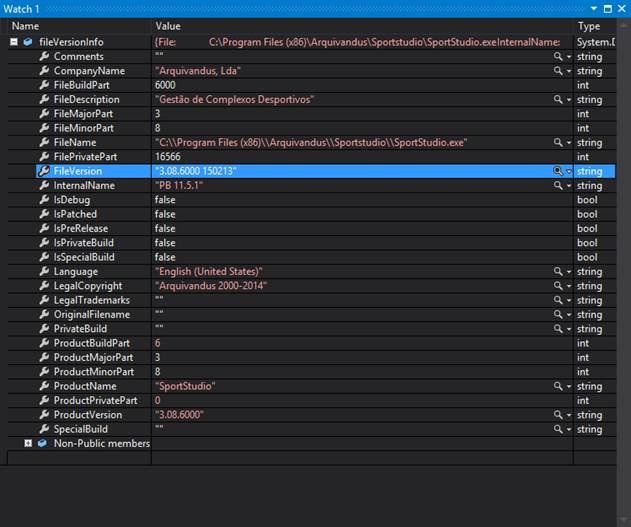Image resolution: width=631 pixels, height=527 pixels.
Task: Click the wrench icon beside IsPatched
Action: [44, 214]
